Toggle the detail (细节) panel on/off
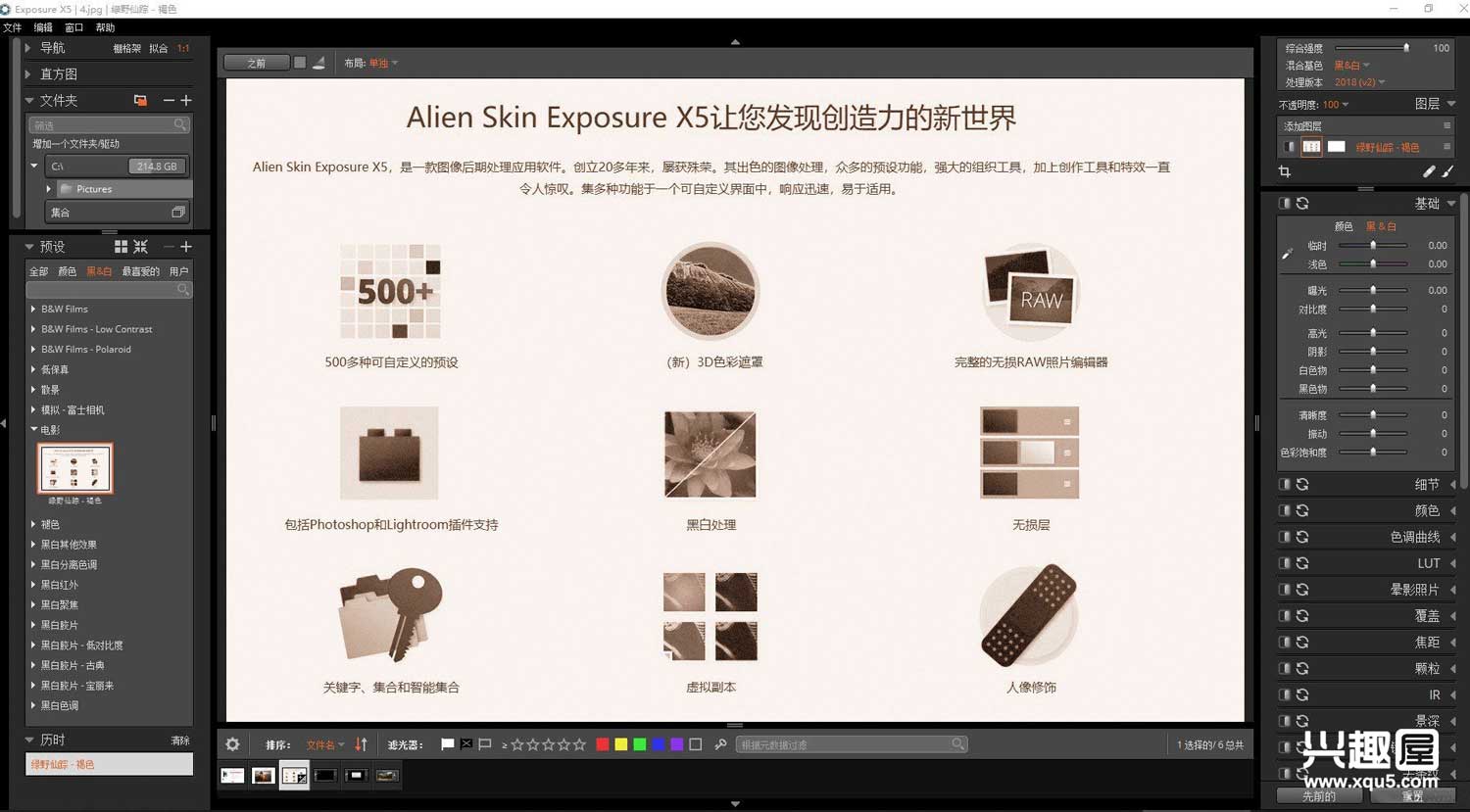Image resolution: width=1470 pixels, height=812 pixels. pos(1284,484)
